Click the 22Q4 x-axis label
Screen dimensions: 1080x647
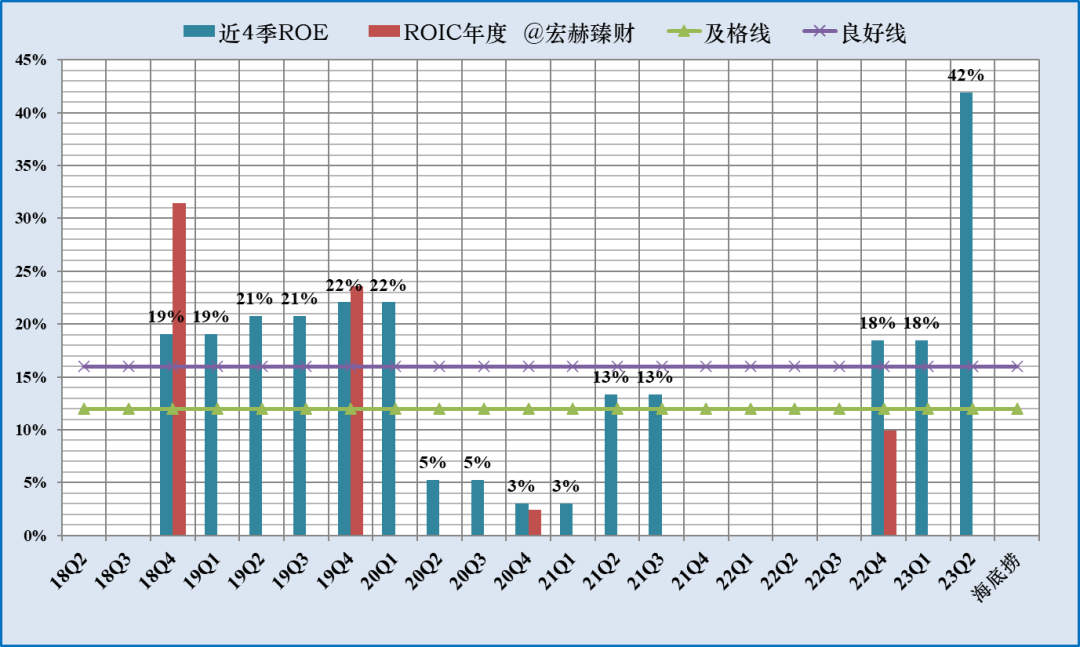(x=869, y=570)
